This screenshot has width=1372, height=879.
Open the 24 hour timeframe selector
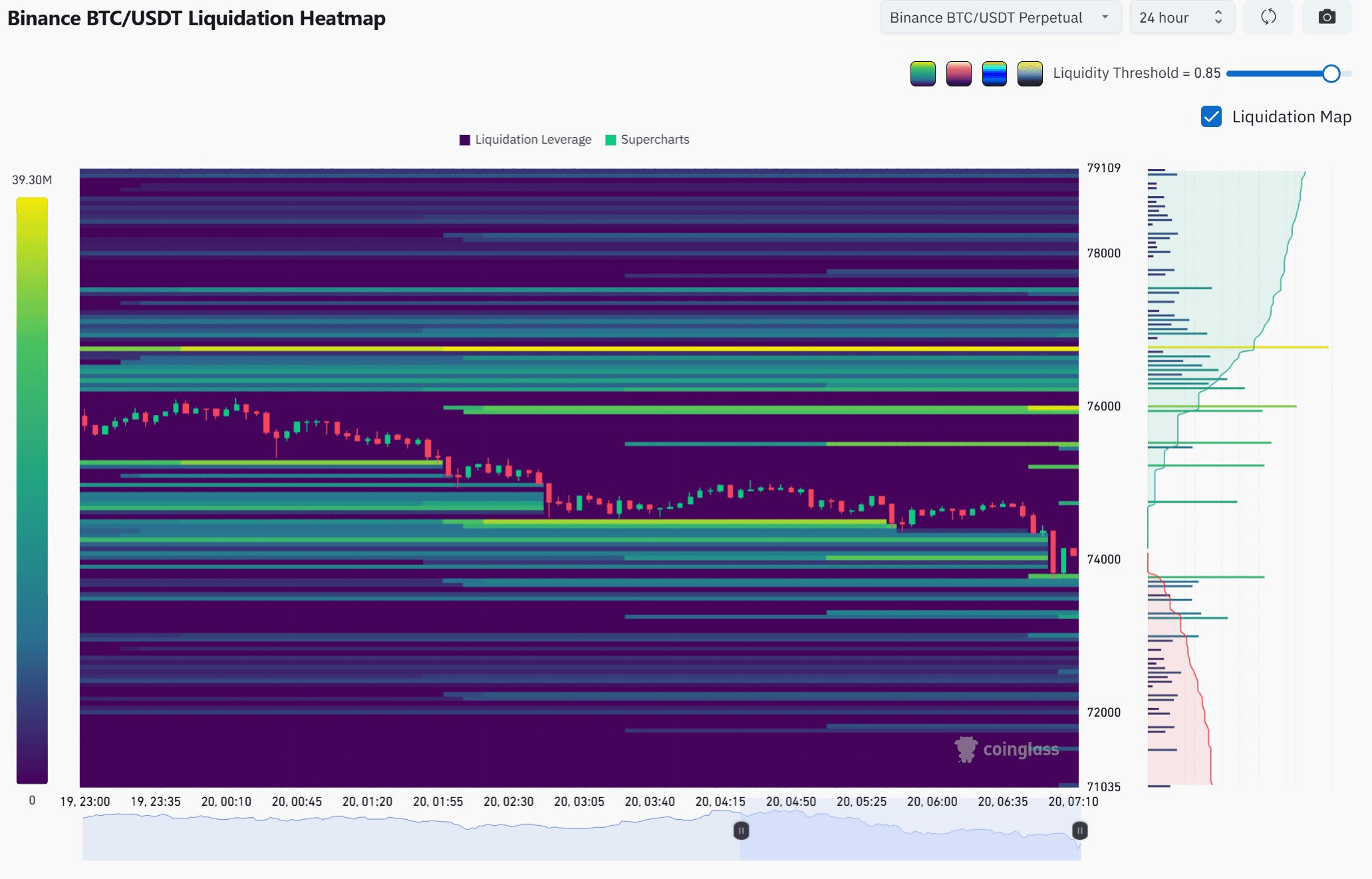coord(1181,18)
